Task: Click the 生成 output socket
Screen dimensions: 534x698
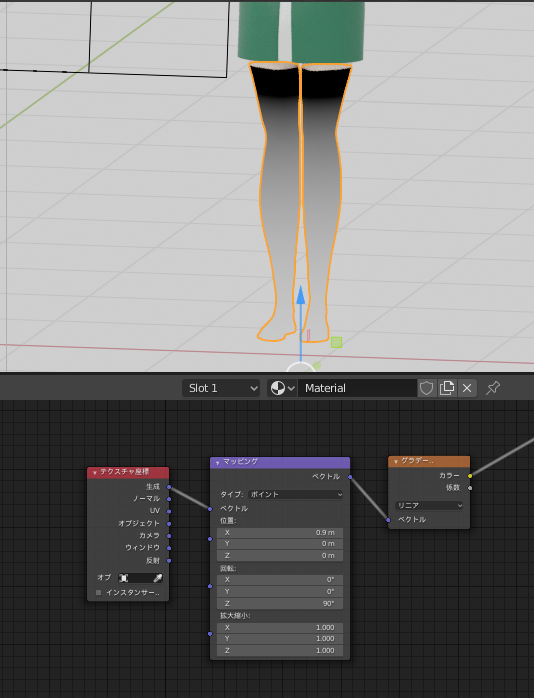Action: pyautogui.click(x=169, y=487)
